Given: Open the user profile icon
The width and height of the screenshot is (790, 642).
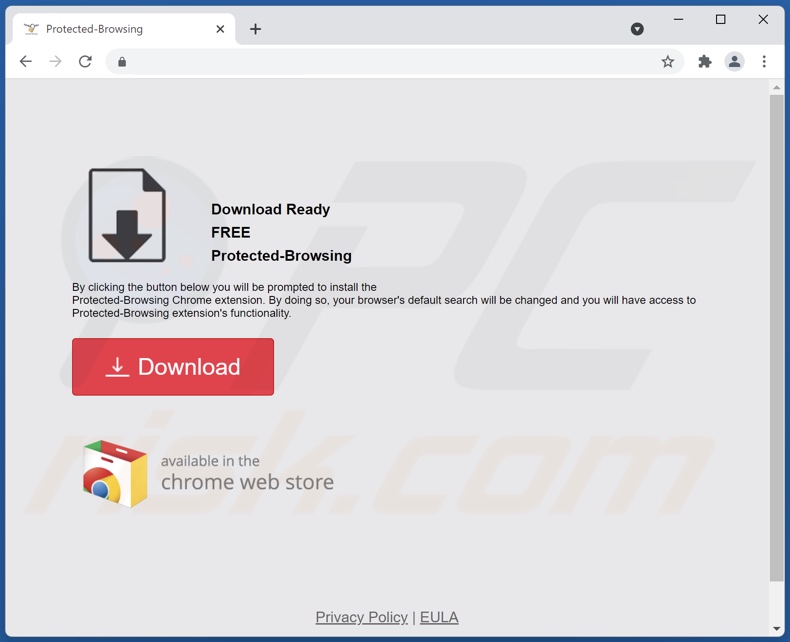Looking at the screenshot, I should [x=734, y=61].
